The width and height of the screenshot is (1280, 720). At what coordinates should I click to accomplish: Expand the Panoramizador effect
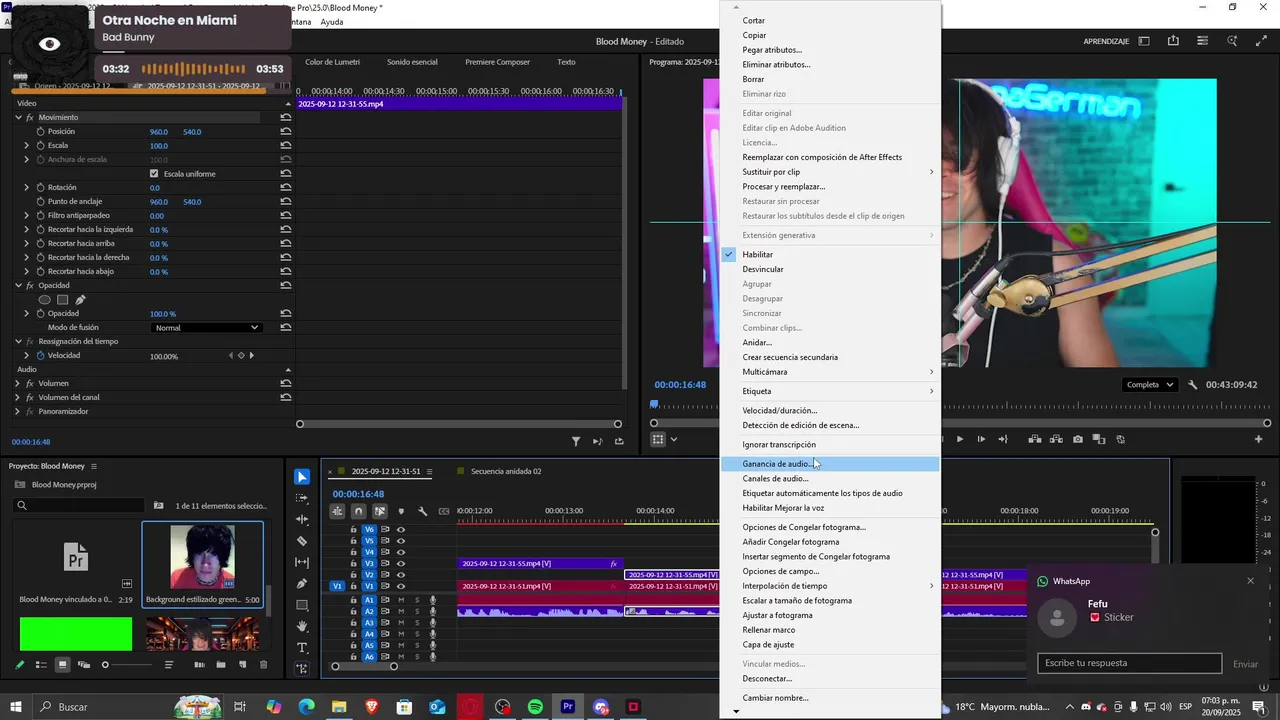pyautogui.click(x=18, y=411)
